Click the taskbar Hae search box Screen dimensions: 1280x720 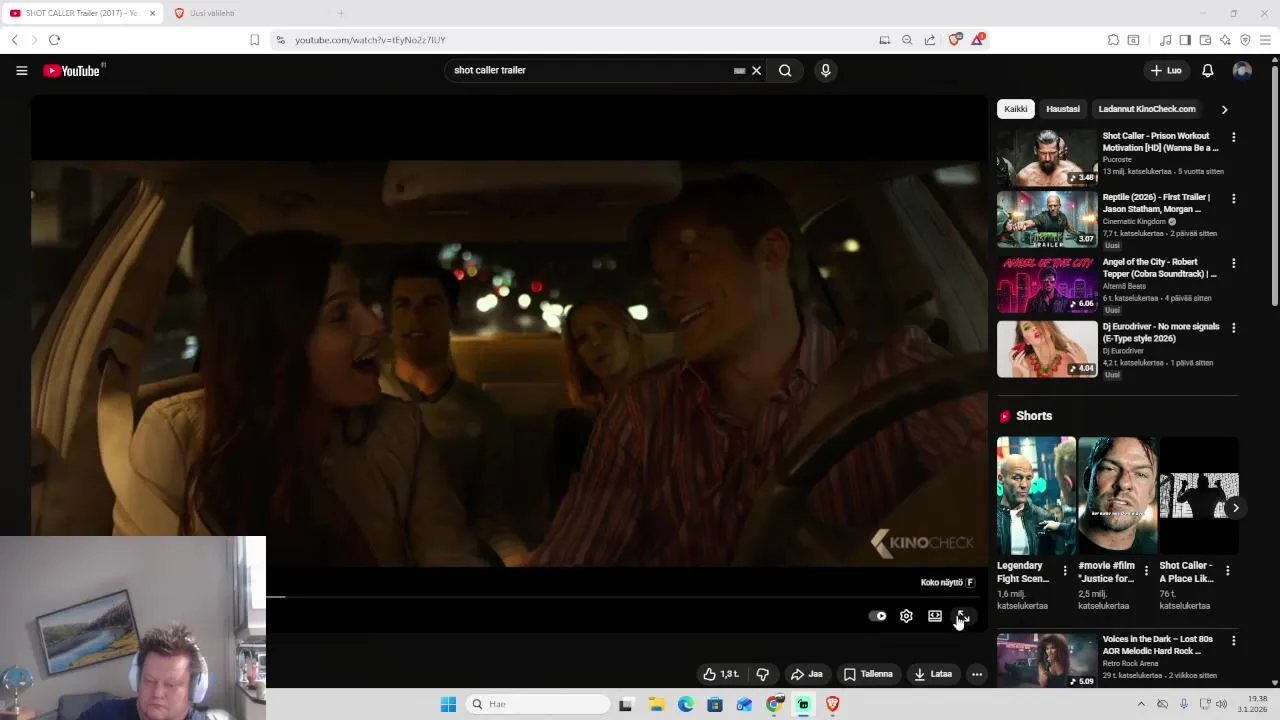tap(539, 704)
